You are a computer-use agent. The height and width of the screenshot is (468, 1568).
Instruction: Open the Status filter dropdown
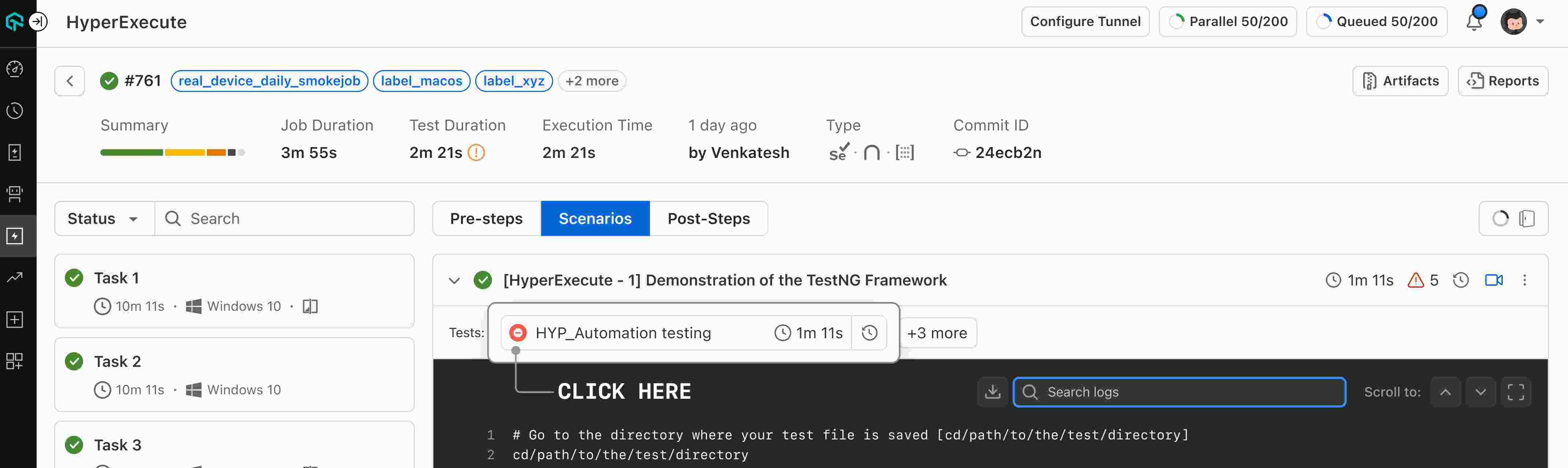[103, 218]
